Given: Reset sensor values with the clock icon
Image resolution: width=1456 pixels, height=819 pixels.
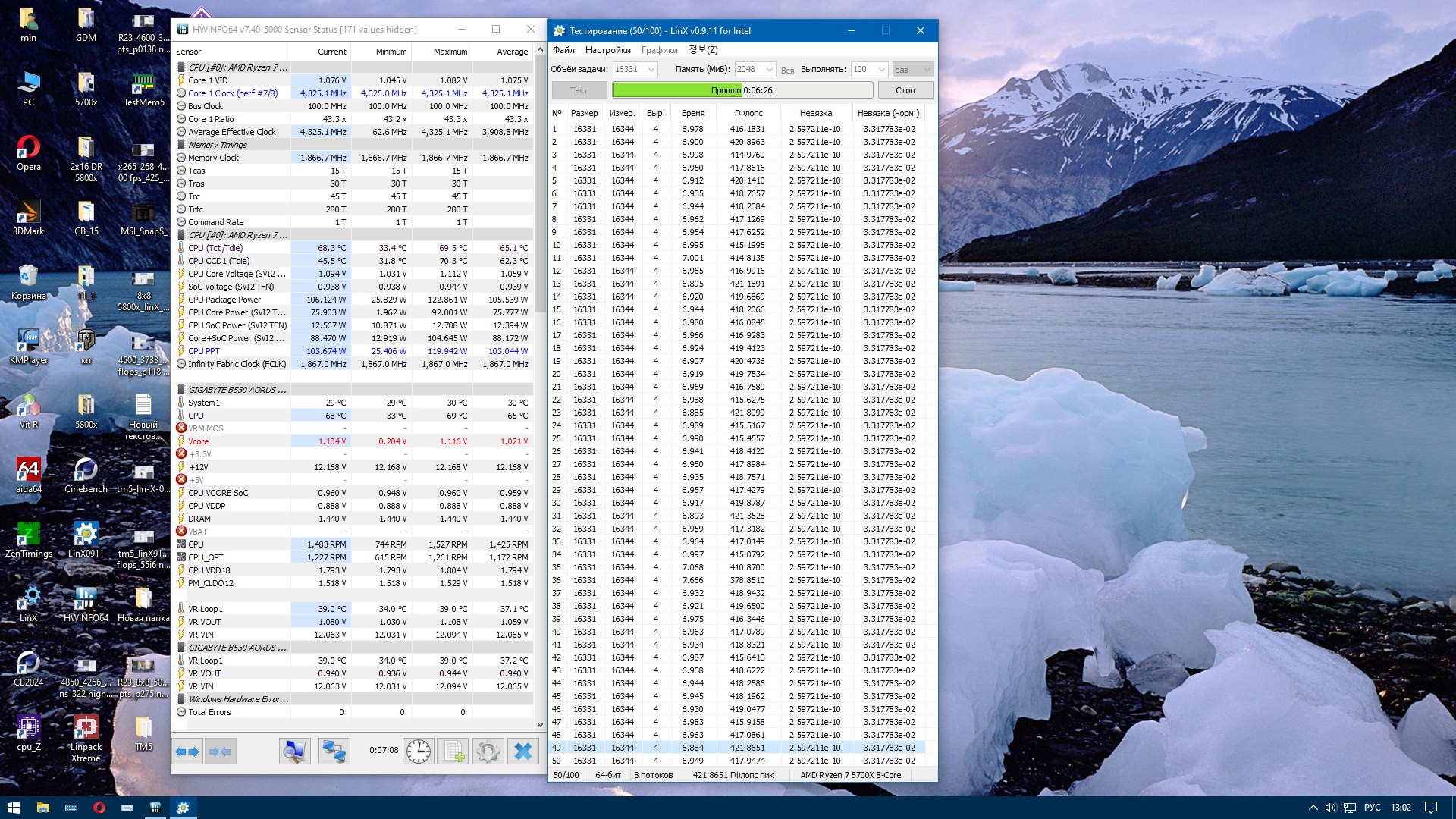Looking at the screenshot, I should tap(418, 752).
